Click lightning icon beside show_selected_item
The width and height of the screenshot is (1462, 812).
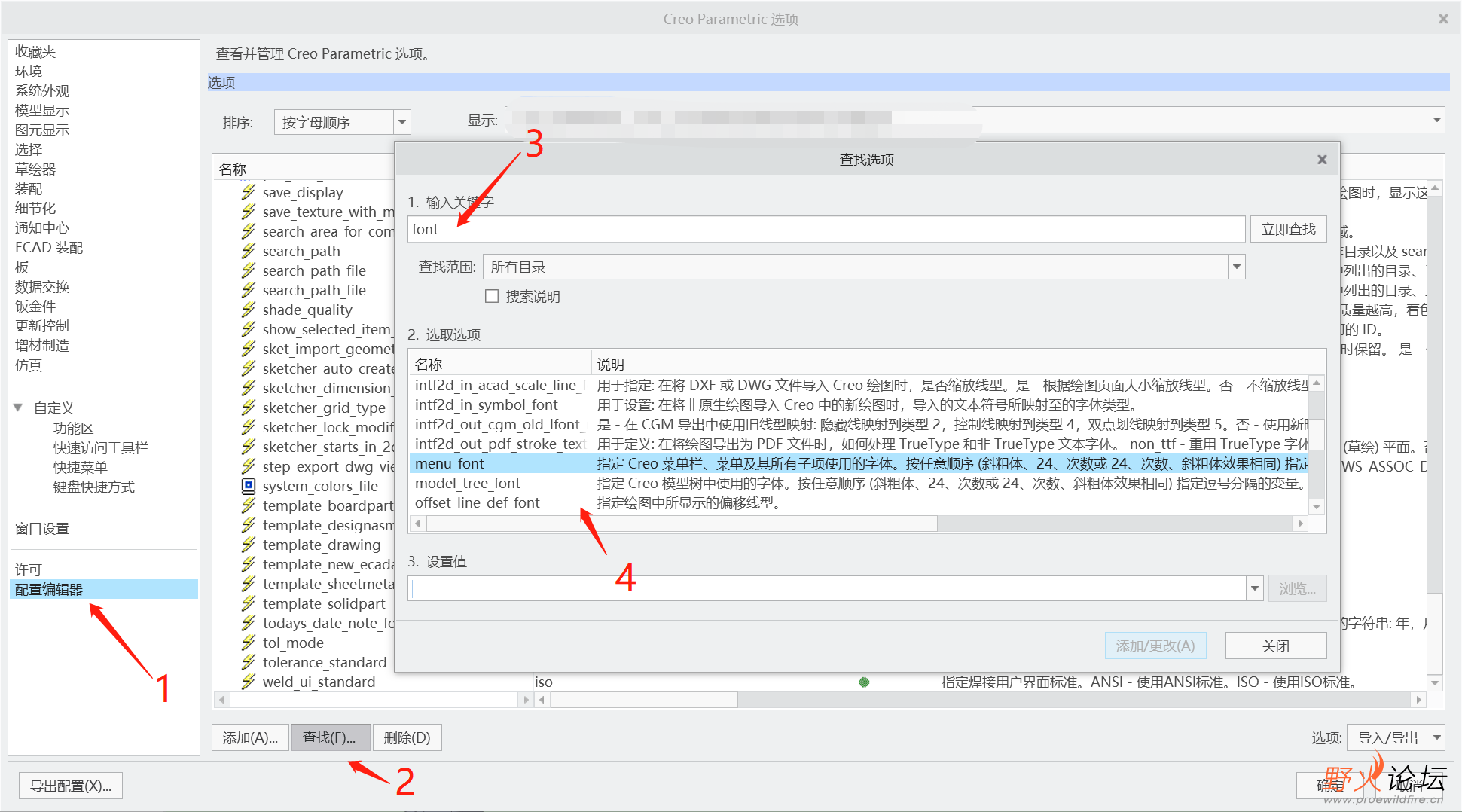(249, 329)
